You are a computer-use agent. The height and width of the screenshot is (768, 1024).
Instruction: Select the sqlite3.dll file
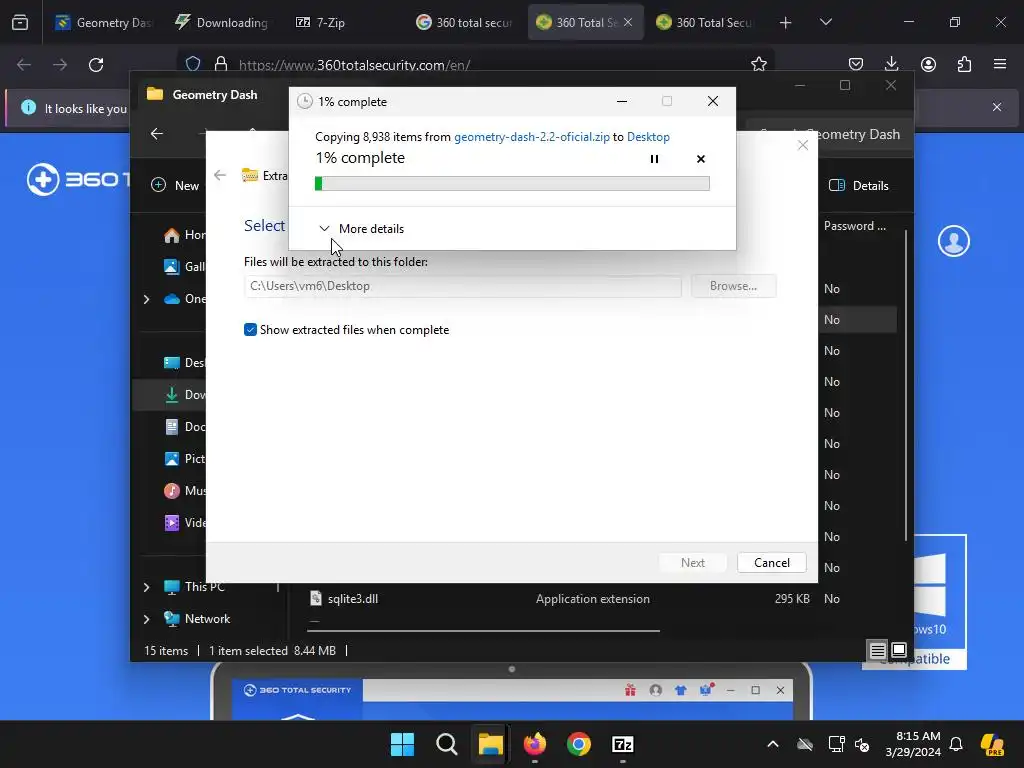[x=353, y=599]
